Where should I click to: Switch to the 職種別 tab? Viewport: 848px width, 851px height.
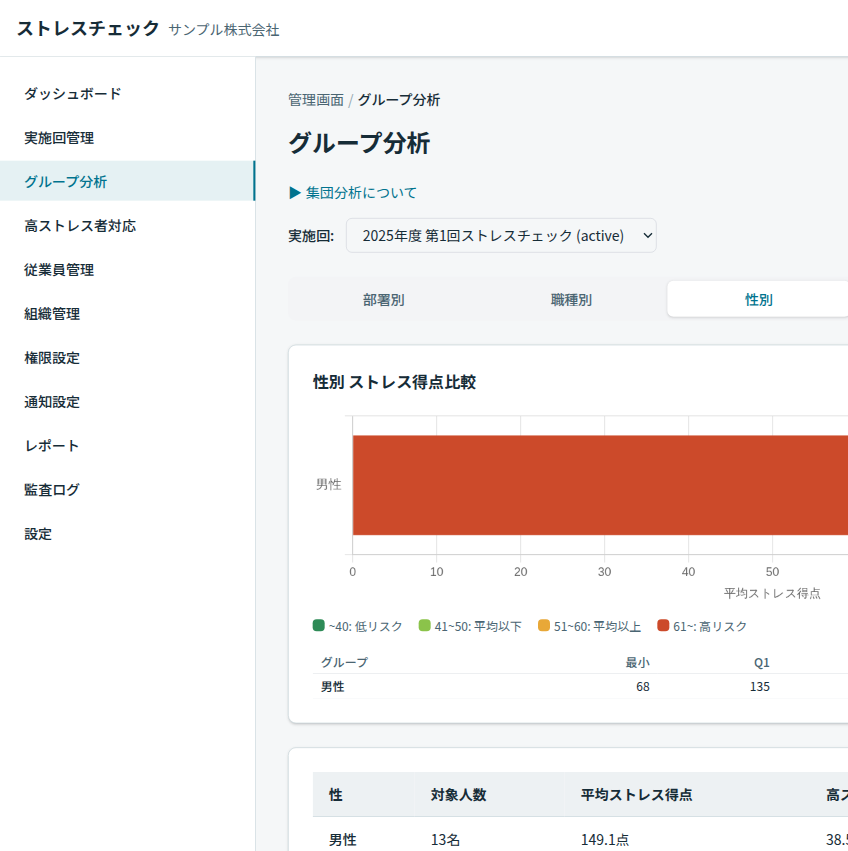click(571, 300)
